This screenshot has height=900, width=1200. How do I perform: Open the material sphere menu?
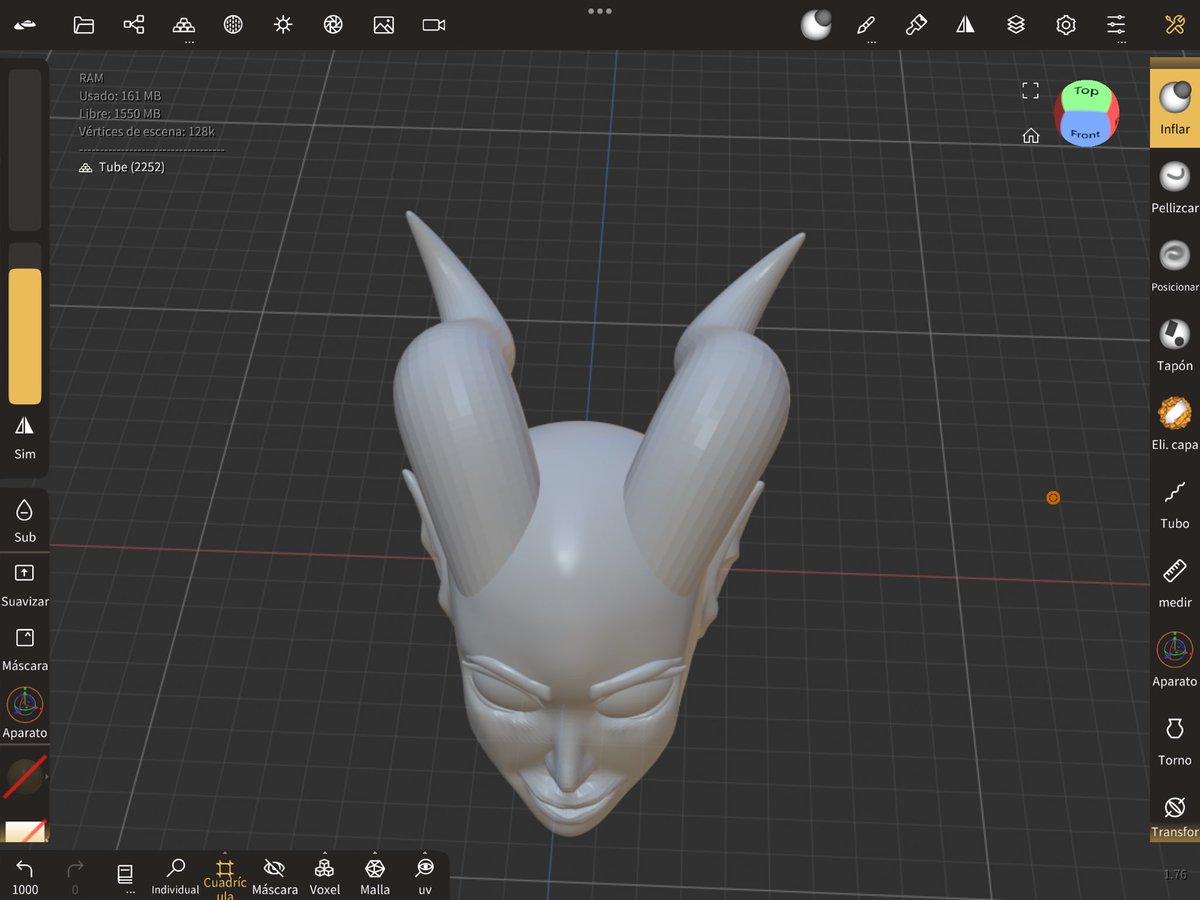click(x=234, y=25)
